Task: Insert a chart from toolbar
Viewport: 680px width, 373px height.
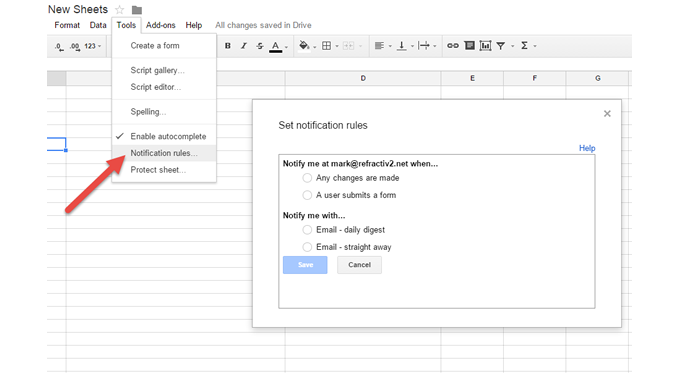Action: pos(485,46)
